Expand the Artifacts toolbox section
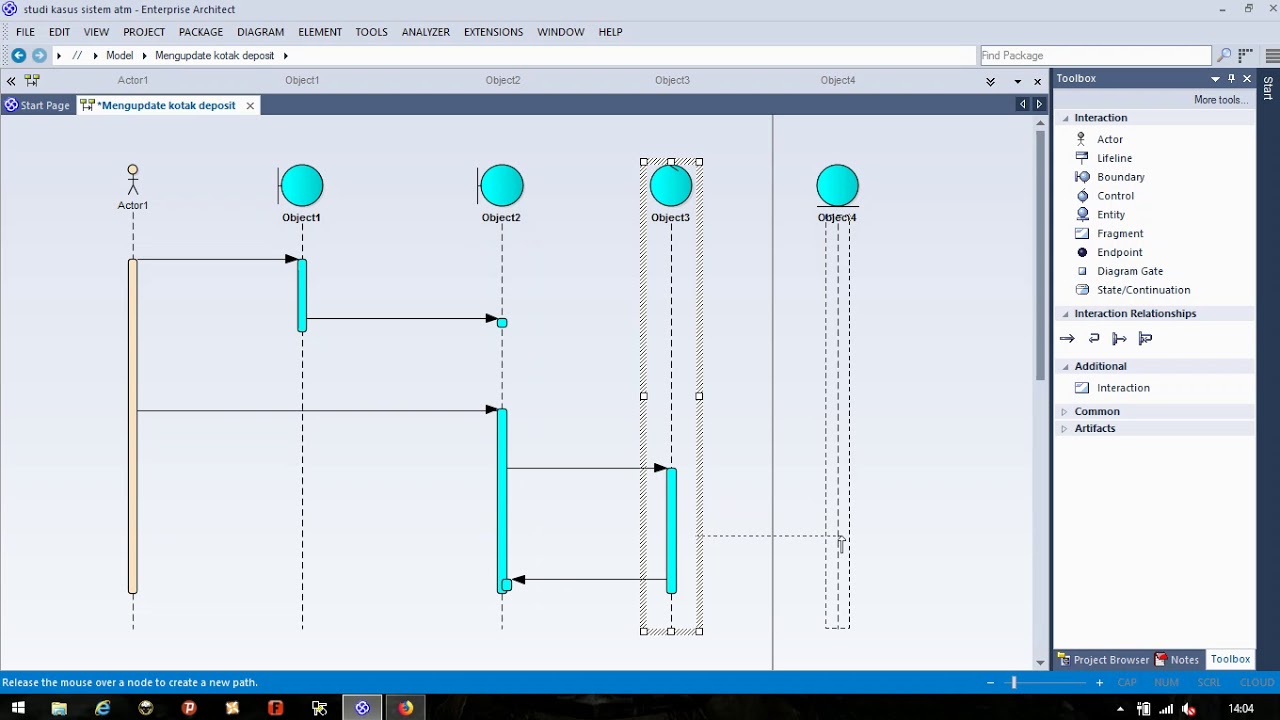 1064,429
